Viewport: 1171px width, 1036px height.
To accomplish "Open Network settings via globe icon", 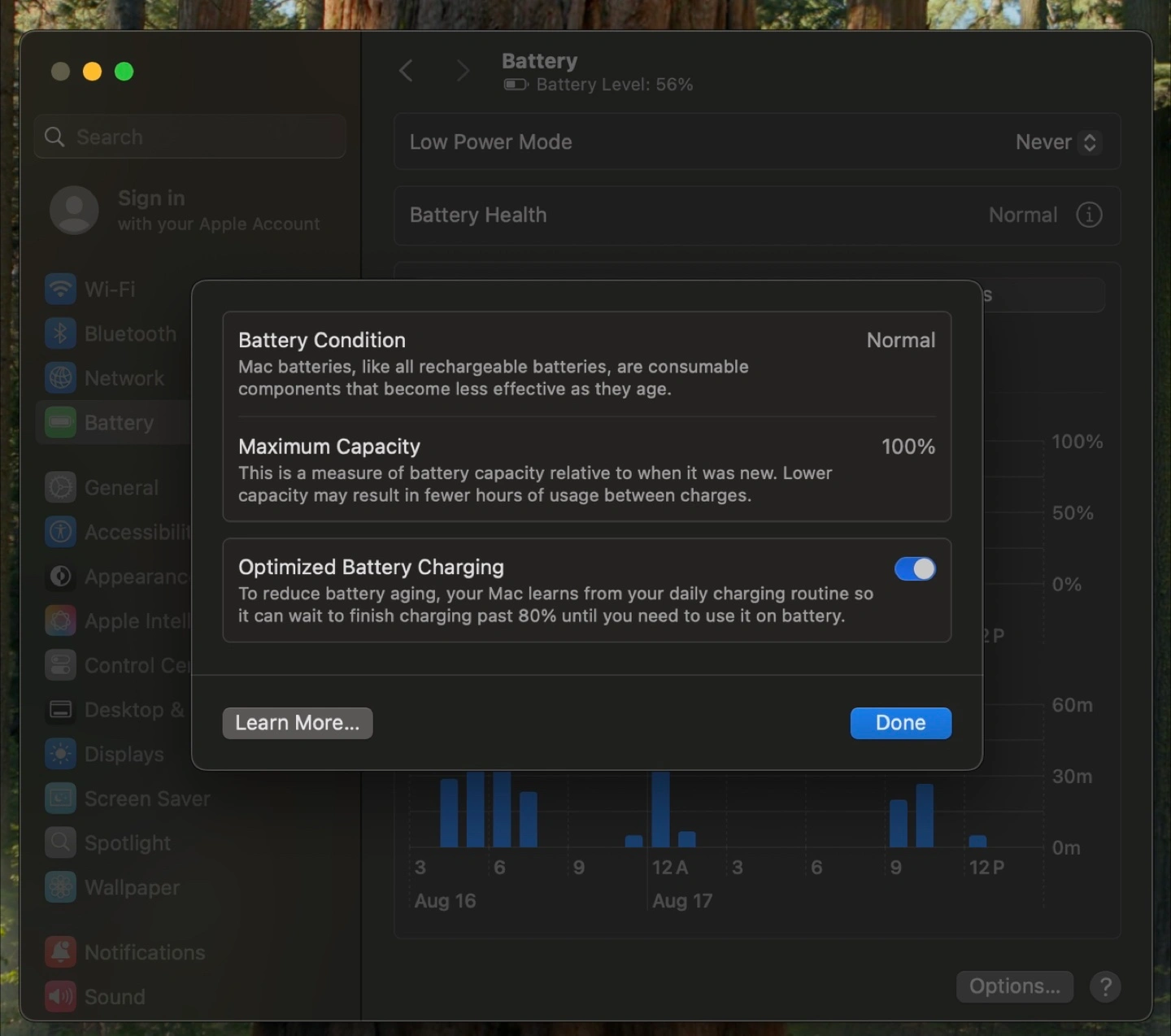I will click(60, 378).
